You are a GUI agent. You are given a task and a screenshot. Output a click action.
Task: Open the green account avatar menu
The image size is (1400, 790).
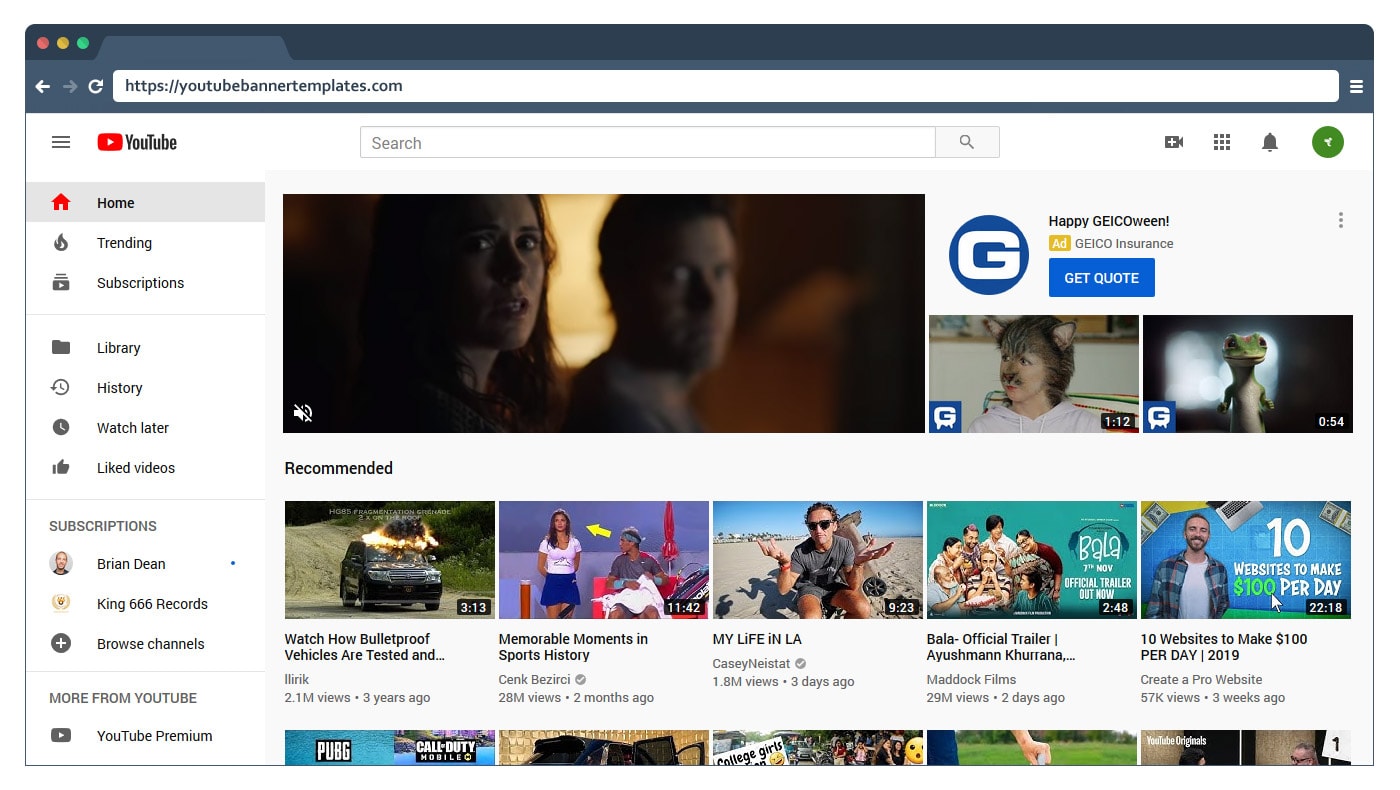point(1328,142)
